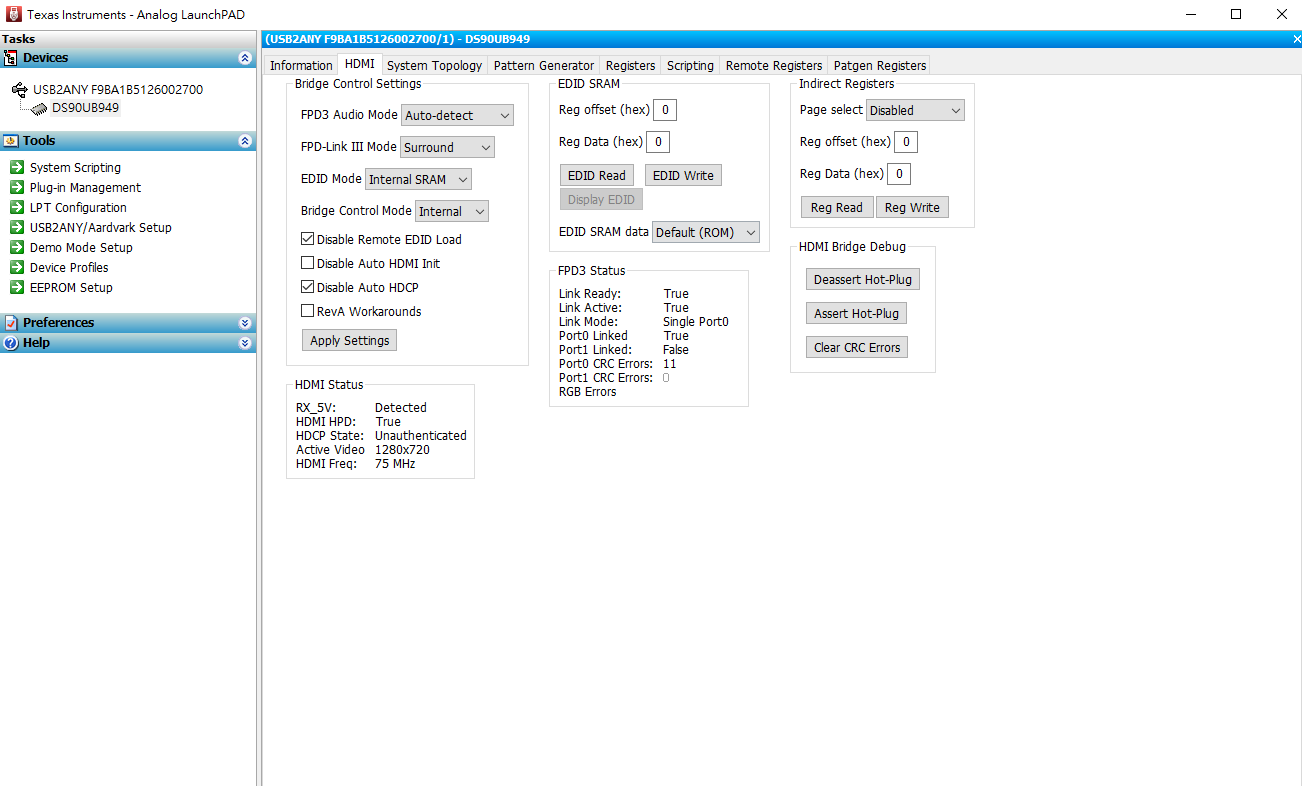
Task: Focus the Indirect Registers Reg Data field
Action: 899,174
